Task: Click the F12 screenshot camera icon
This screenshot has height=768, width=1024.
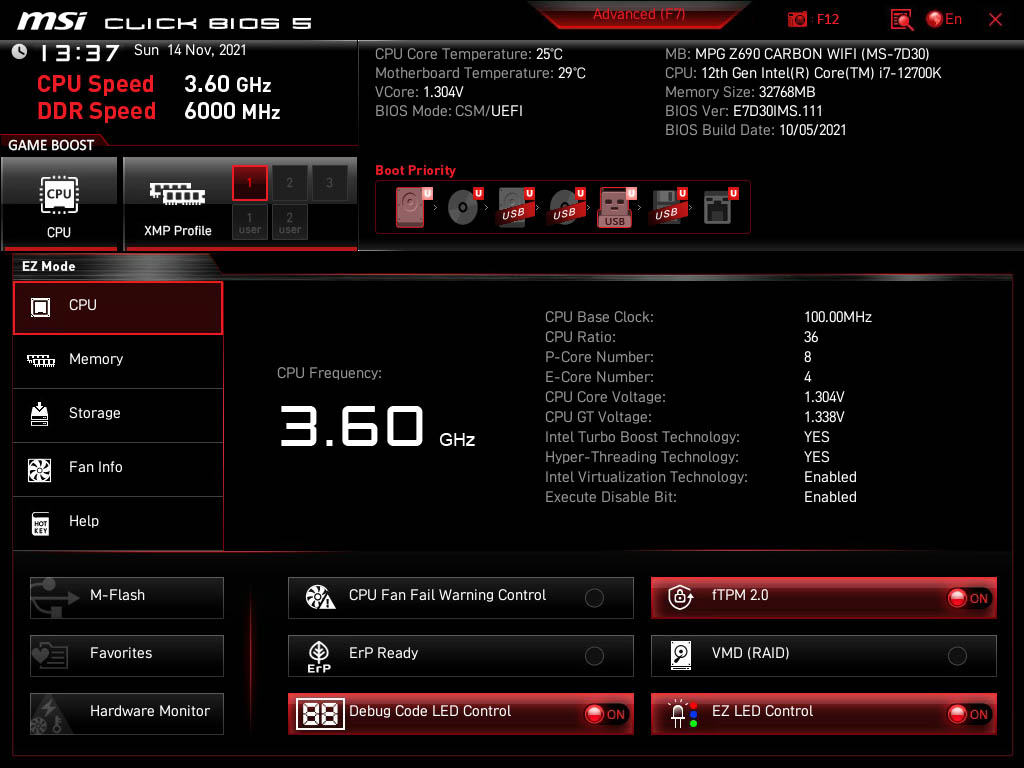Action: point(798,19)
